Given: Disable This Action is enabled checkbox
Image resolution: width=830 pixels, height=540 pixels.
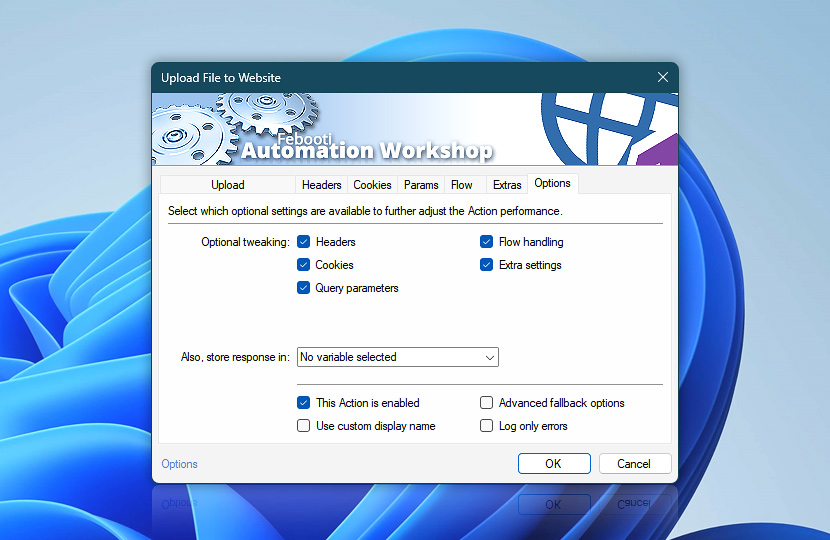Looking at the screenshot, I should 303,403.
